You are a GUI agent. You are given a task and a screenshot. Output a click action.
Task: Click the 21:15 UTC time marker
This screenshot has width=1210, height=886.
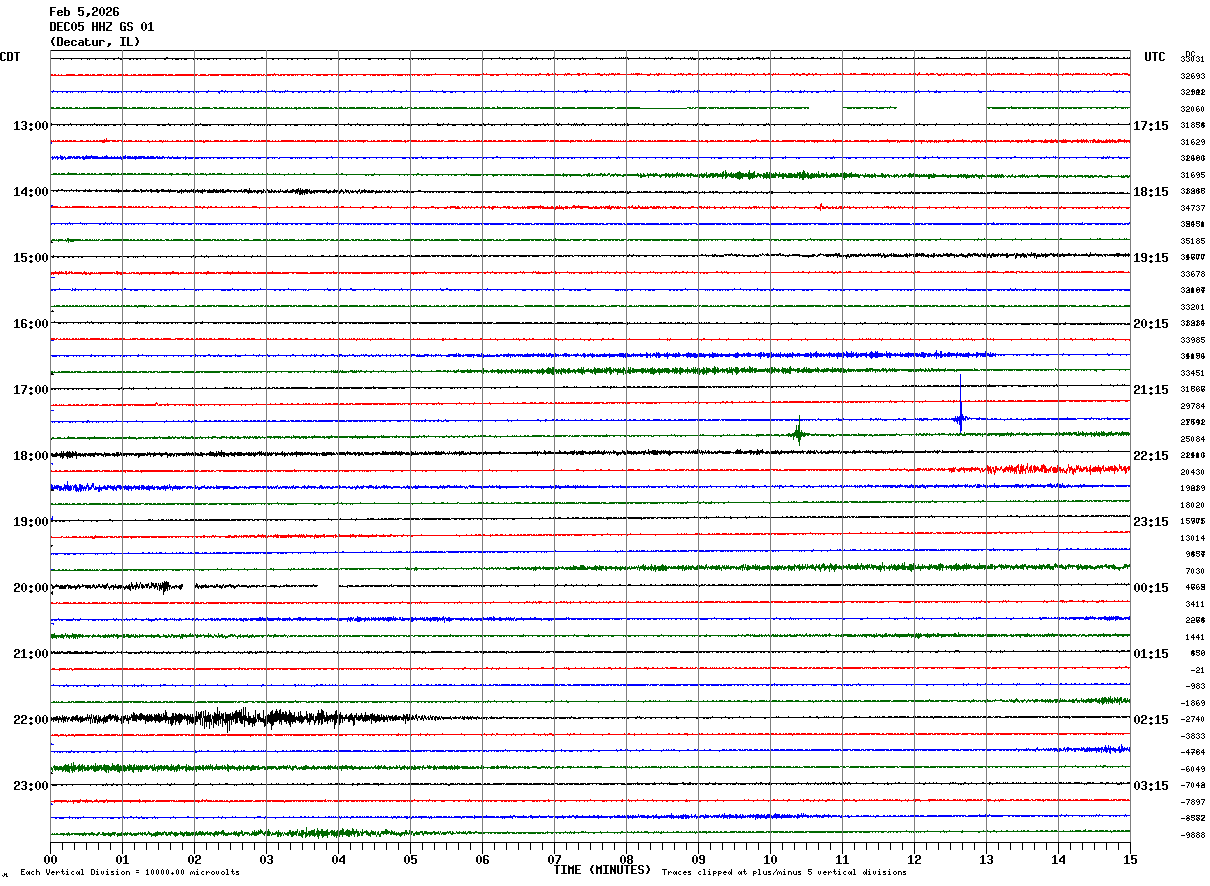coord(1150,390)
